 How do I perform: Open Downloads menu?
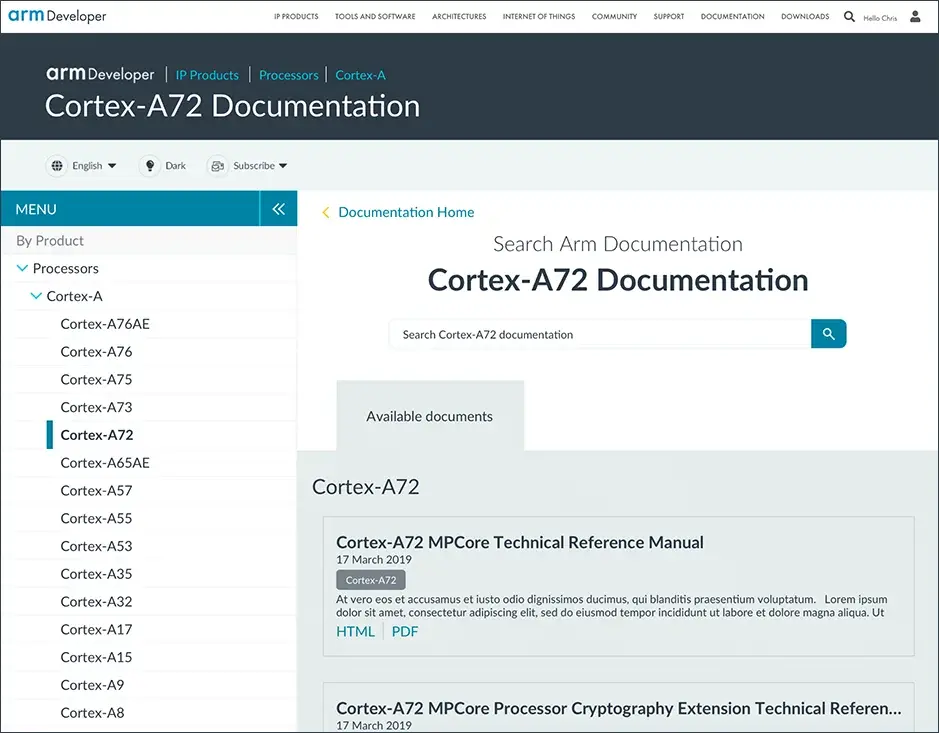[805, 17]
